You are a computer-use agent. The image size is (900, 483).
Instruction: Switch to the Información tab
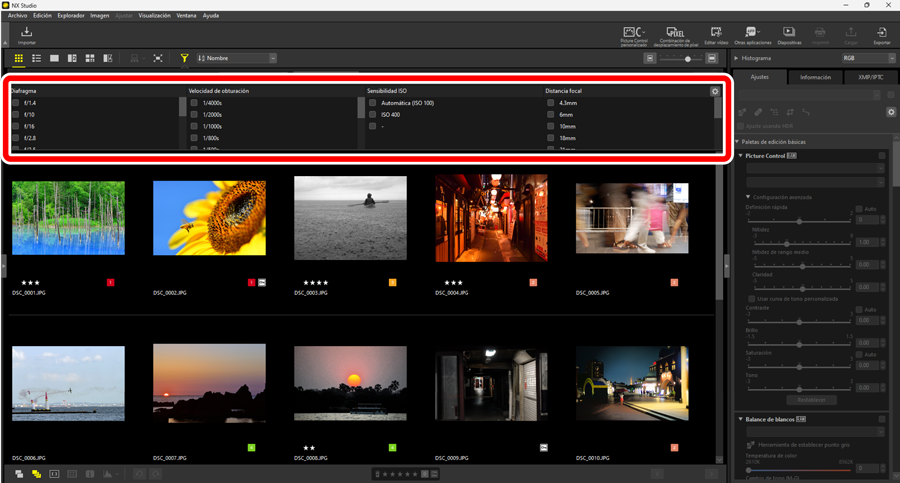[815, 77]
